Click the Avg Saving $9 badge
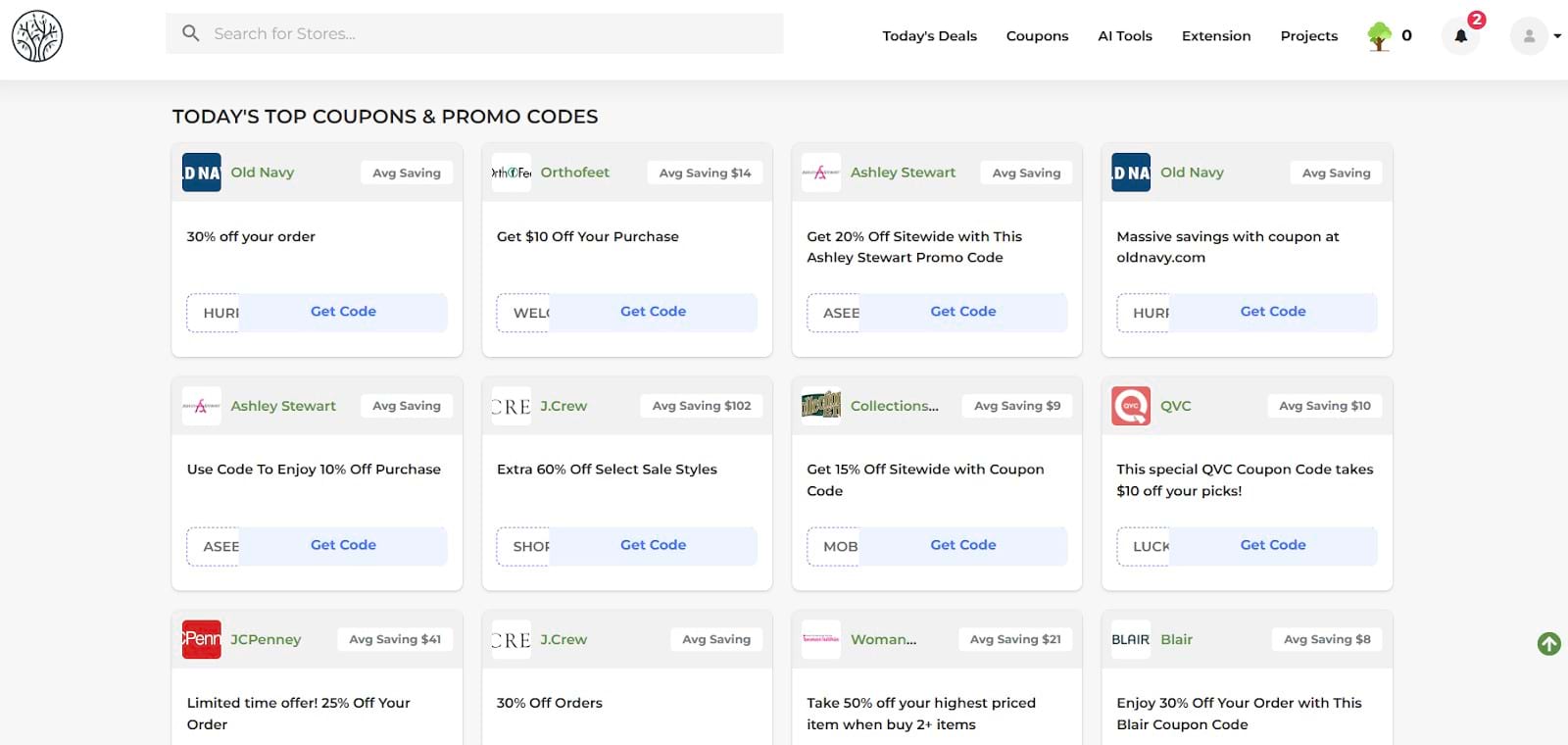 tap(1017, 406)
